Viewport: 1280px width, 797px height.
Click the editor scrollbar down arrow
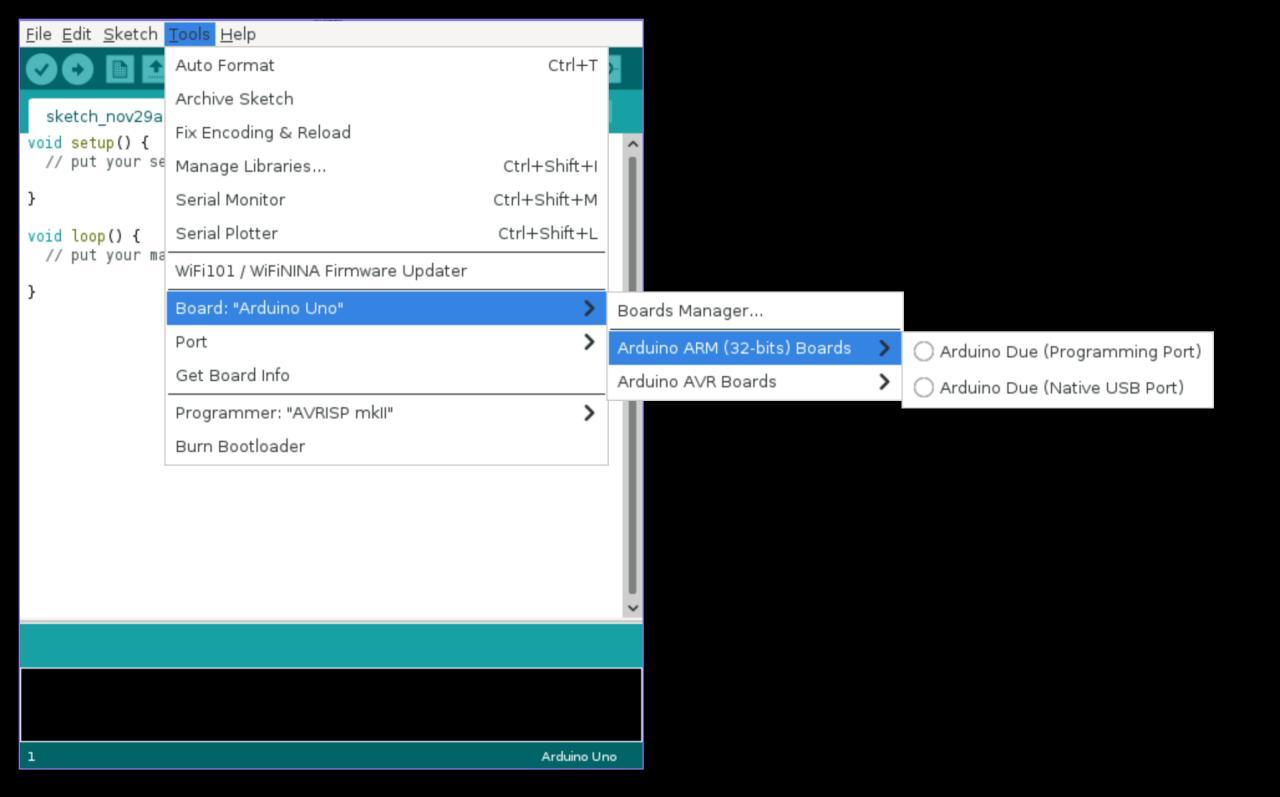[632, 607]
